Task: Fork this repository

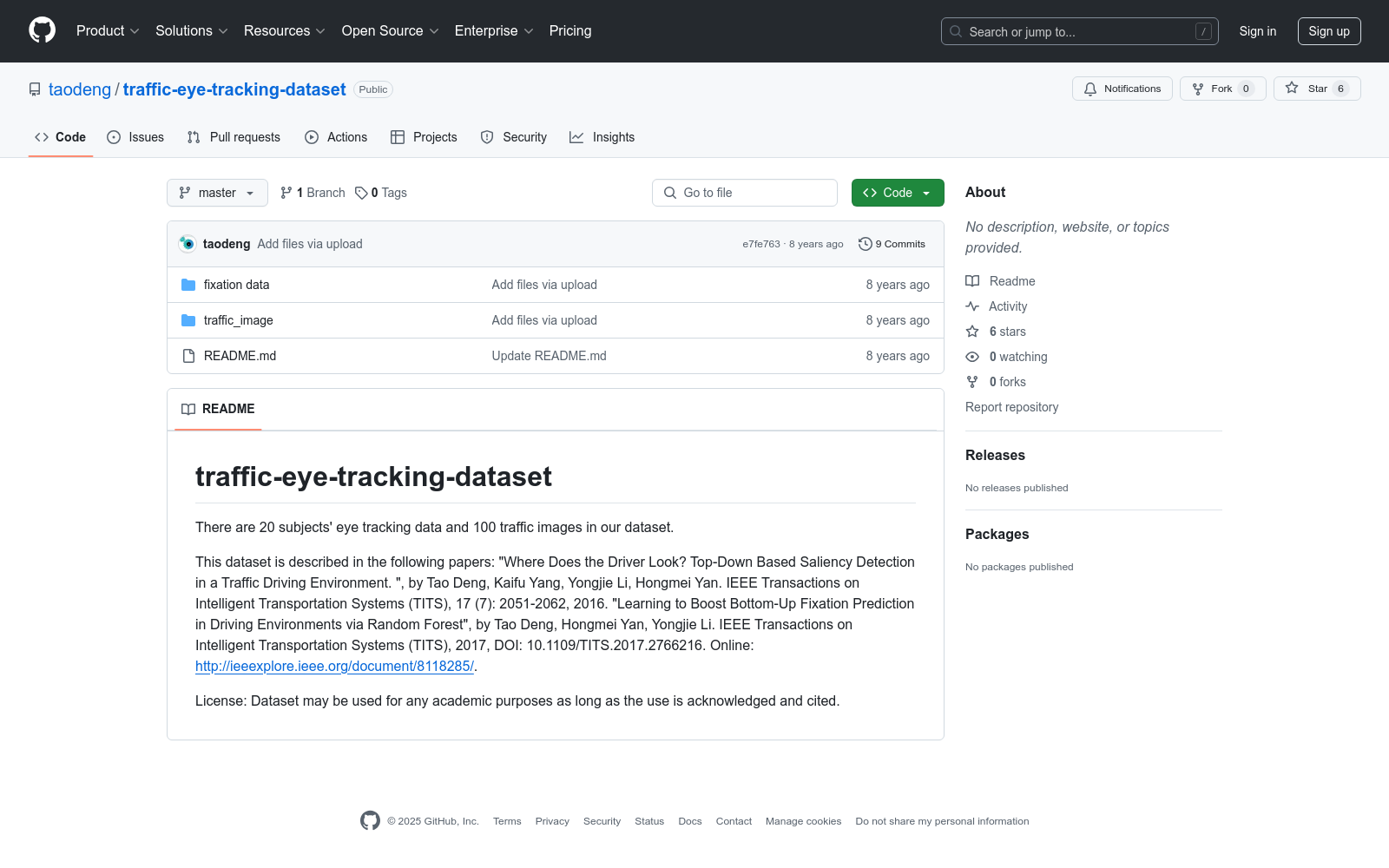Action: point(1223,89)
